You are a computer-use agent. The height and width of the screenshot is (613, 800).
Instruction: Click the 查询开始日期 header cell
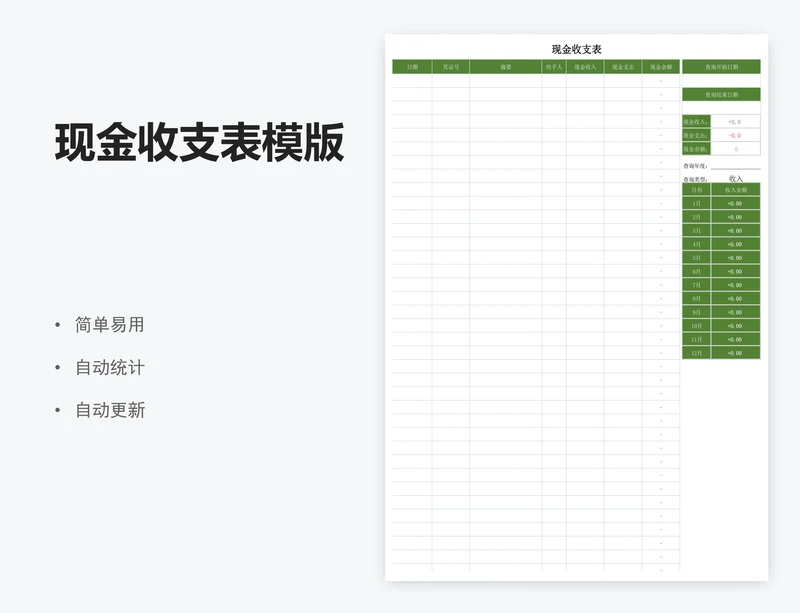pyautogui.click(x=721, y=67)
